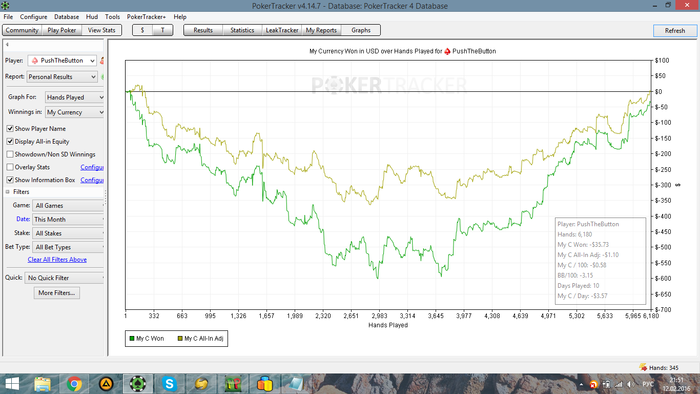Open the Stake filter dropdown
The image size is (700, 394).
click(68, 233)
